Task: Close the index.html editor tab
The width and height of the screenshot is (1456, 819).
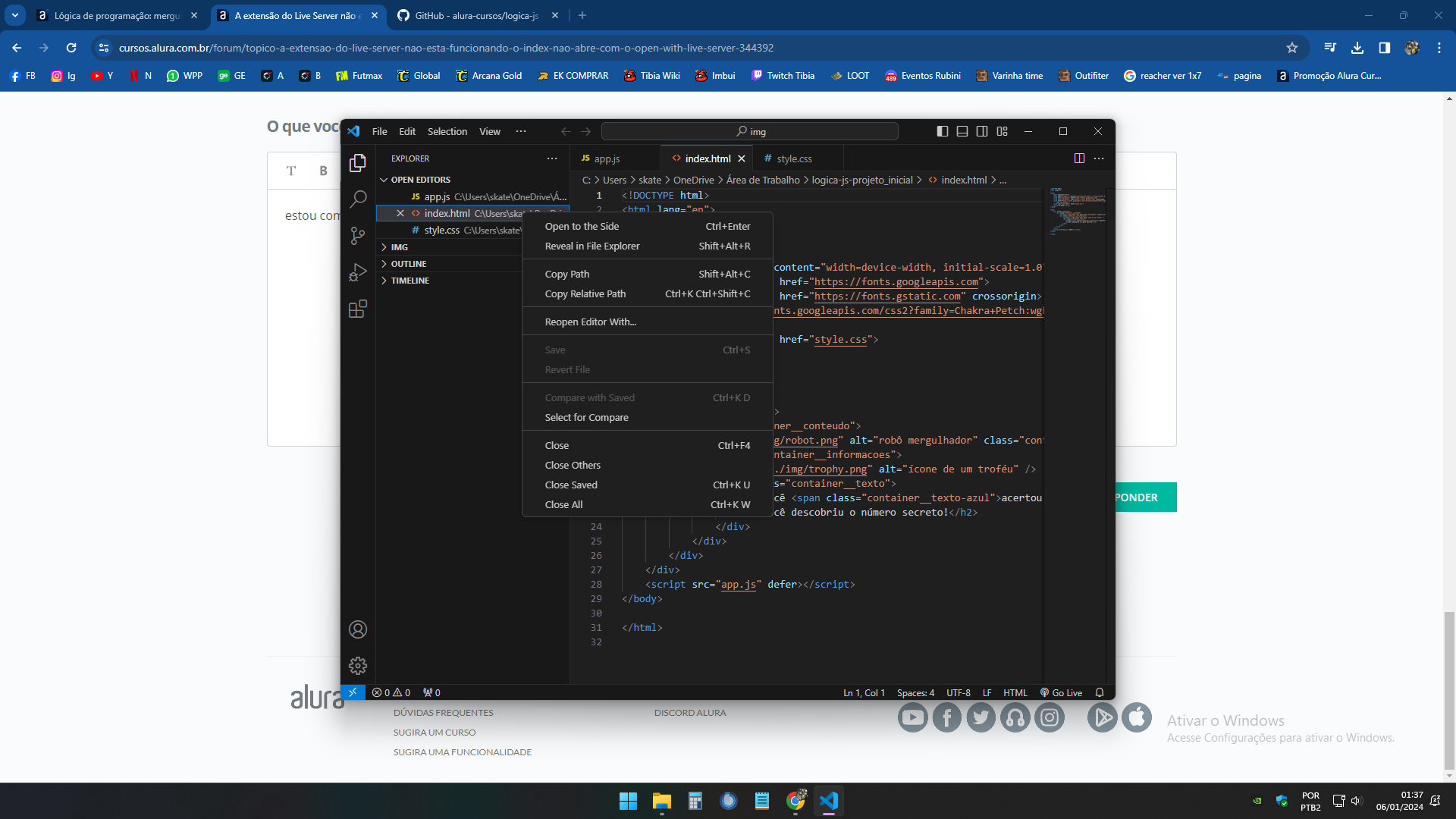Action: [x=742, y=158]
